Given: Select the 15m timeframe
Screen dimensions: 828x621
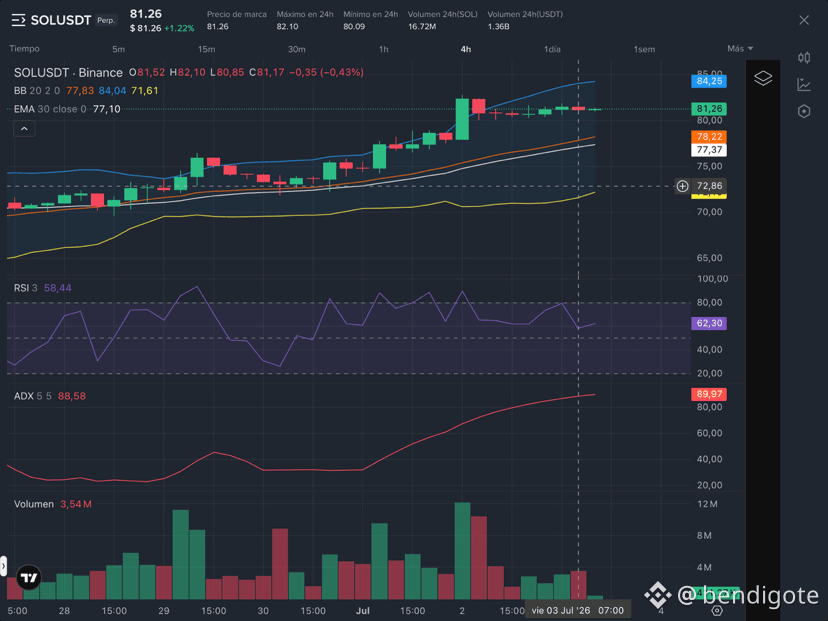Looking at the screenshot, I should coord(206,49).
